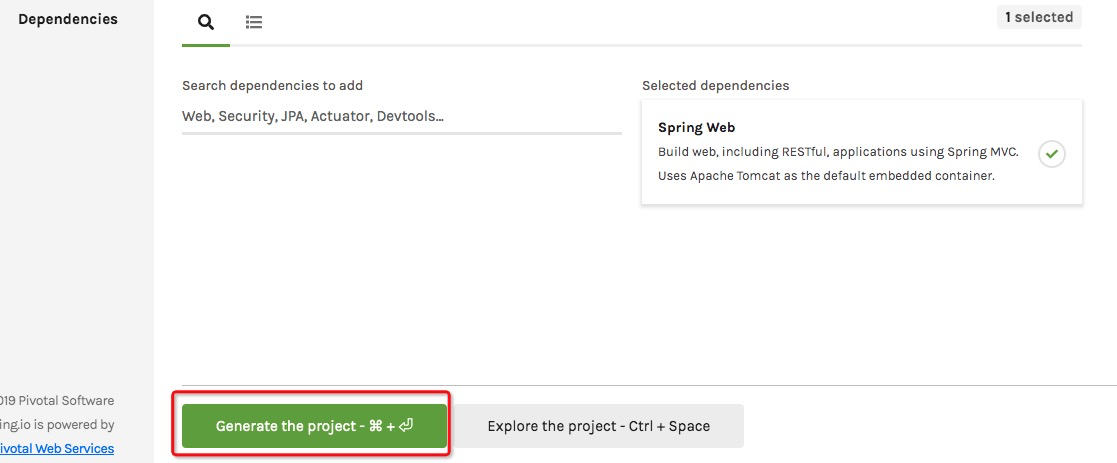Click the 1 selected counter badge
Viewport: 1117px width, 463px height.
coord(1039,17)
